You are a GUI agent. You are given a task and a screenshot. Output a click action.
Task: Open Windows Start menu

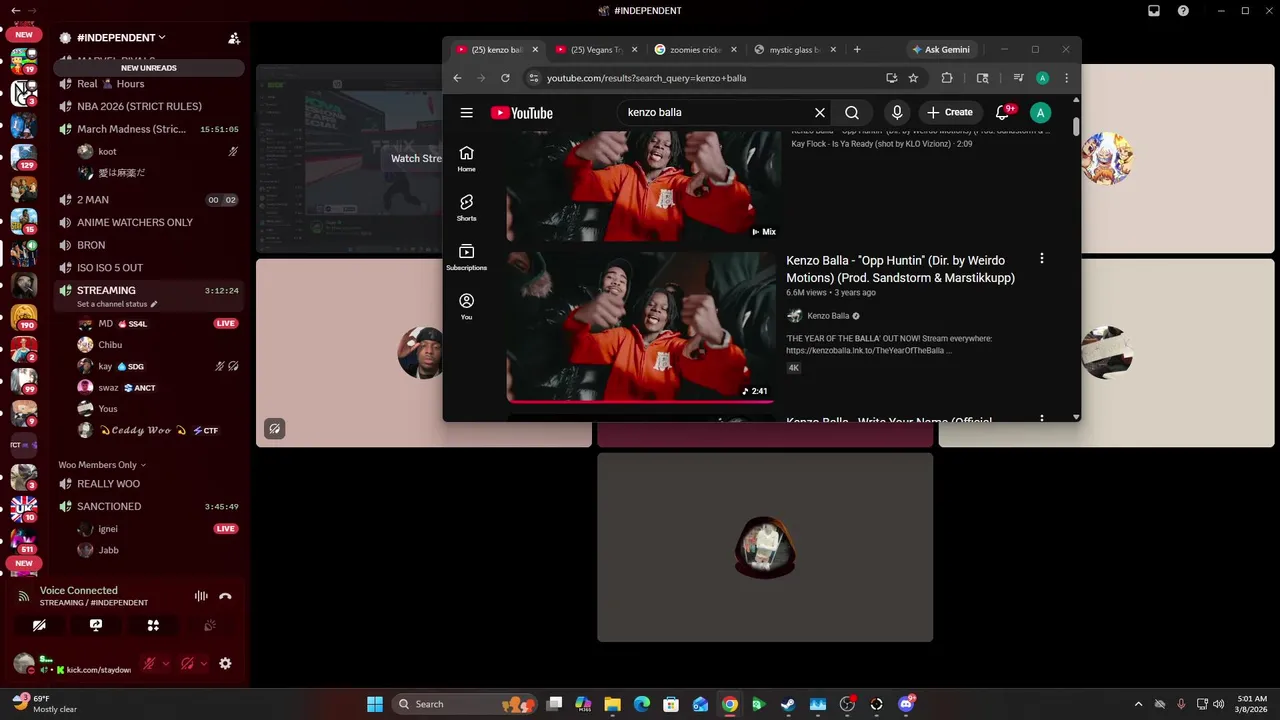click(375, 704)
